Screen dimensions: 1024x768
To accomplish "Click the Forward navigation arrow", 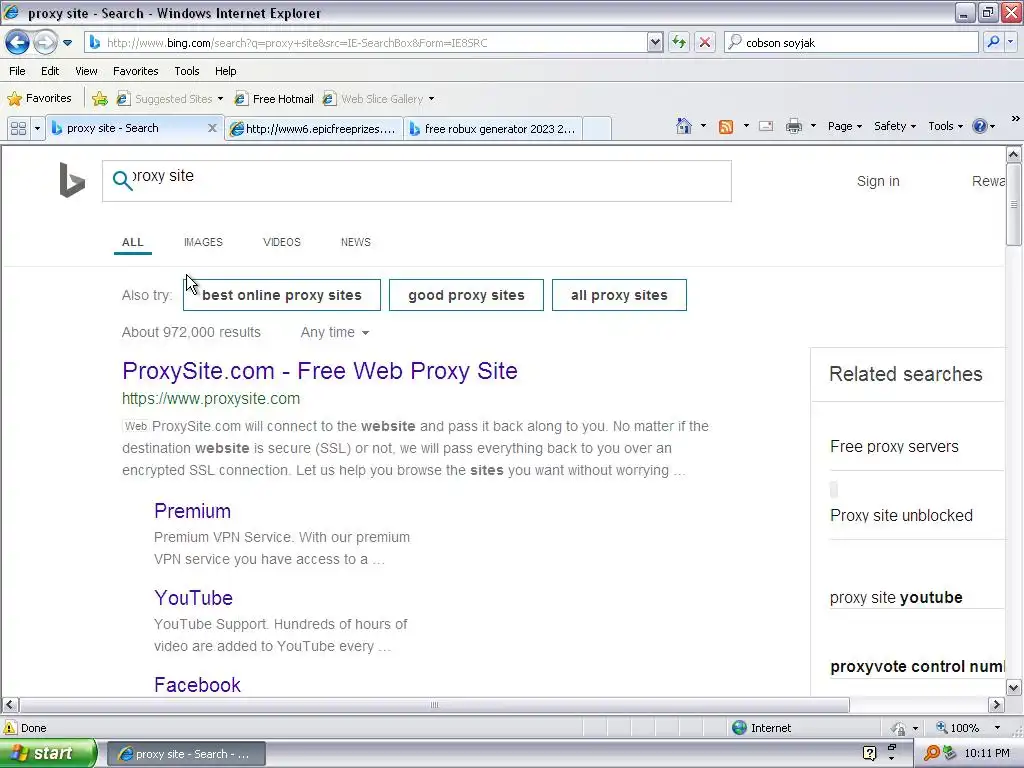I will pos(45,42).
